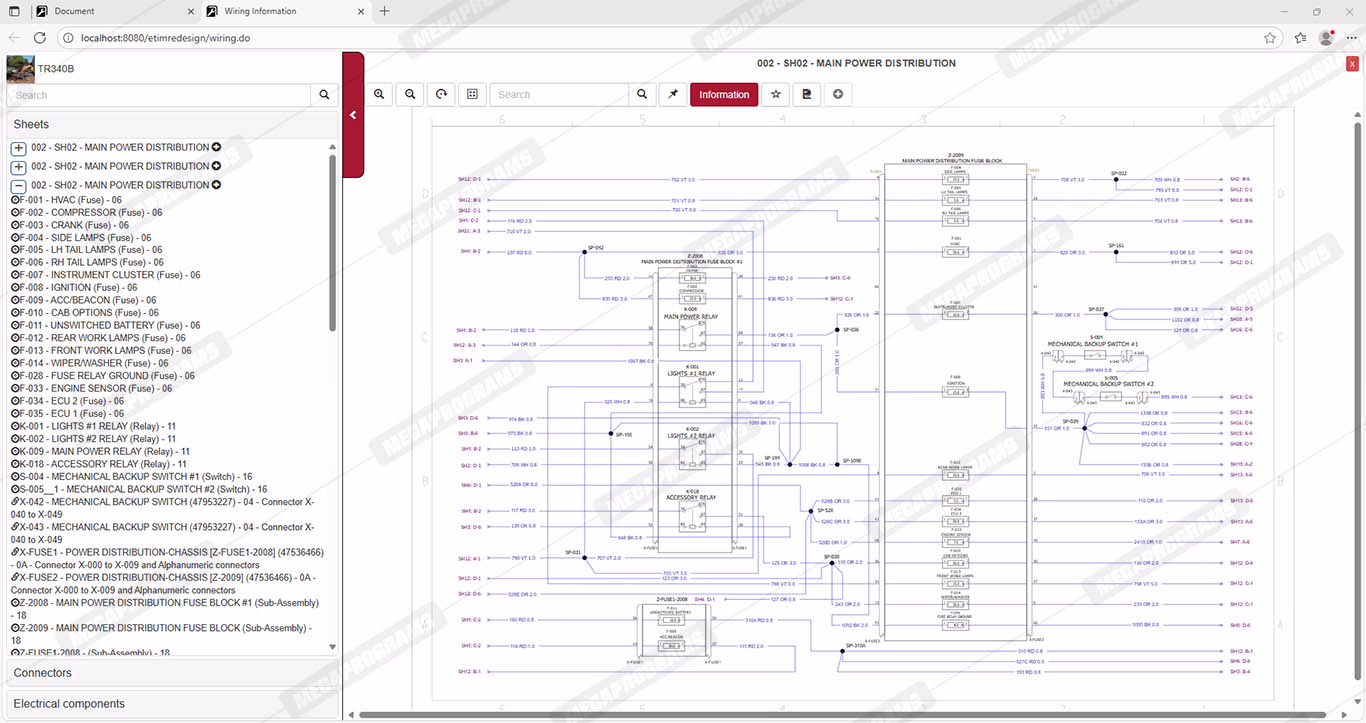Click the diagram search magnifier button

point(642,94)
